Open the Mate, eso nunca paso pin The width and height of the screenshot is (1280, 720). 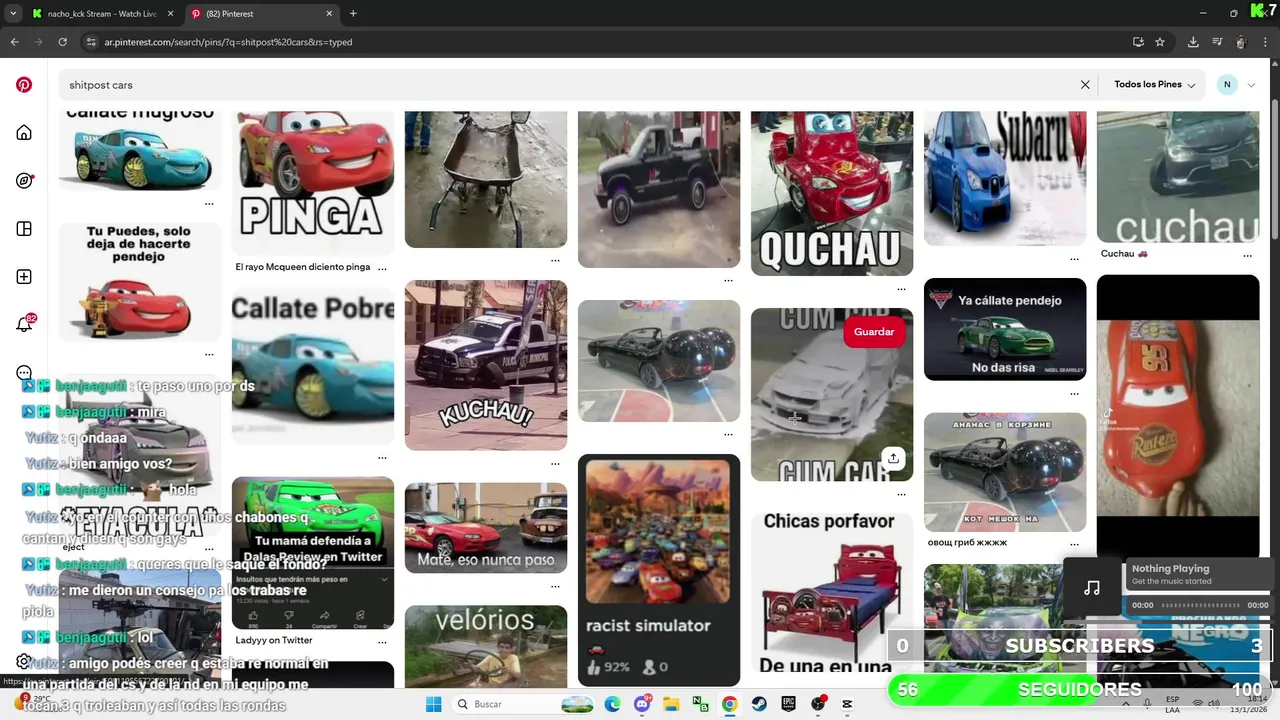coord(486,528)
